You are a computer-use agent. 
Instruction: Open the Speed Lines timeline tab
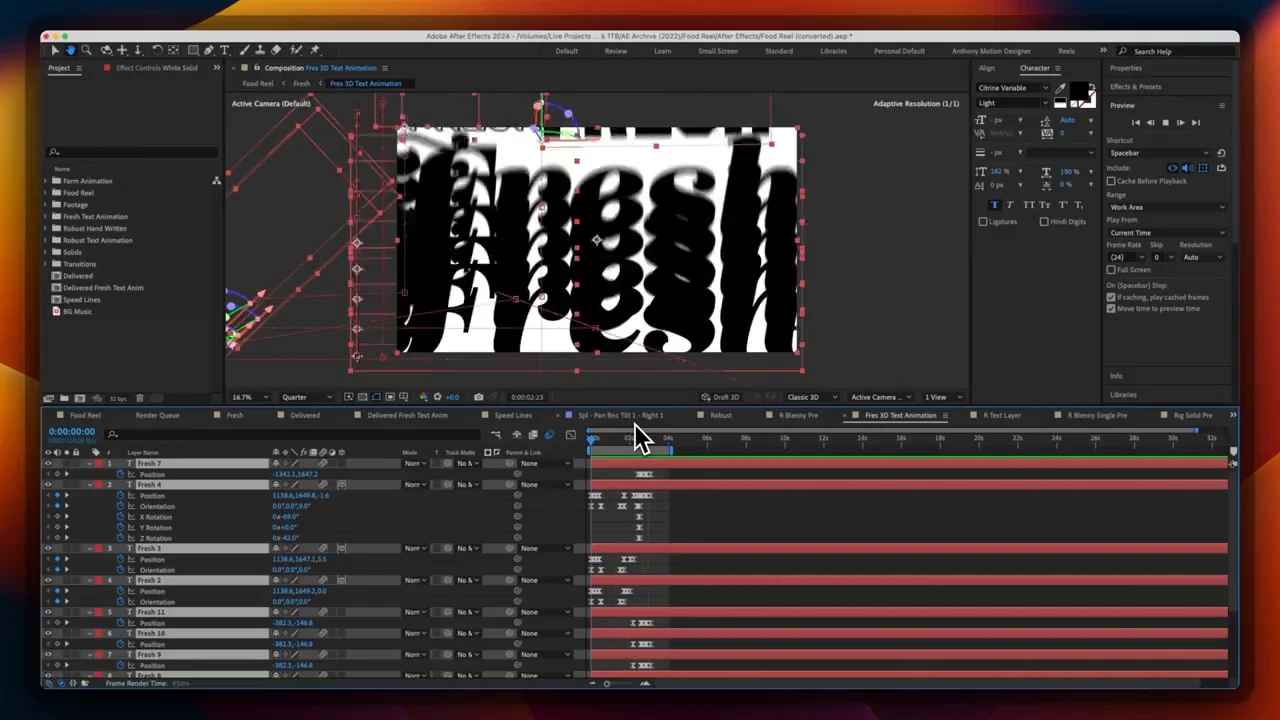(x=513, y=415)
